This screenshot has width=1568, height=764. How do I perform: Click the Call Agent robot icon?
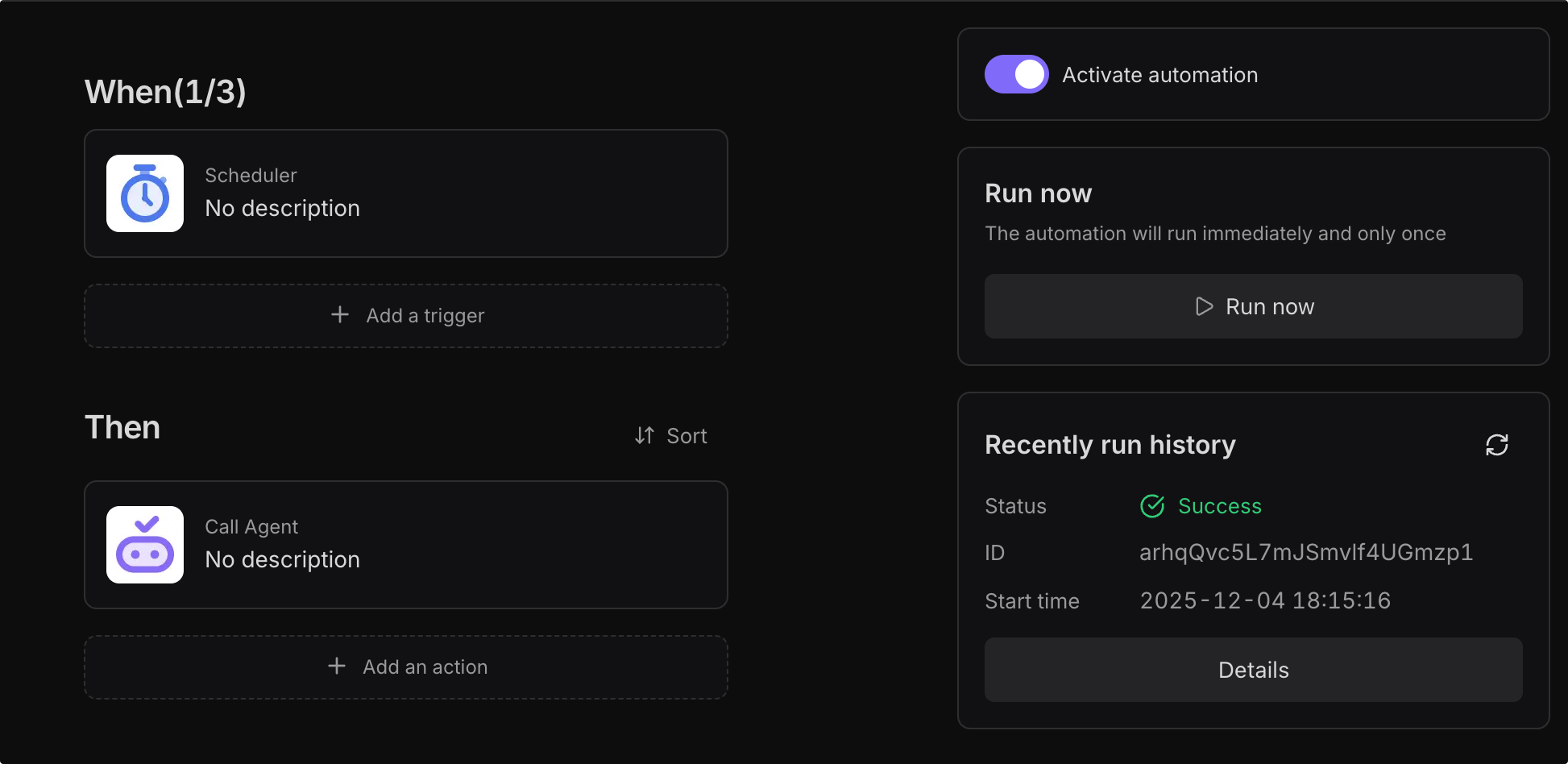coord(145,545)
